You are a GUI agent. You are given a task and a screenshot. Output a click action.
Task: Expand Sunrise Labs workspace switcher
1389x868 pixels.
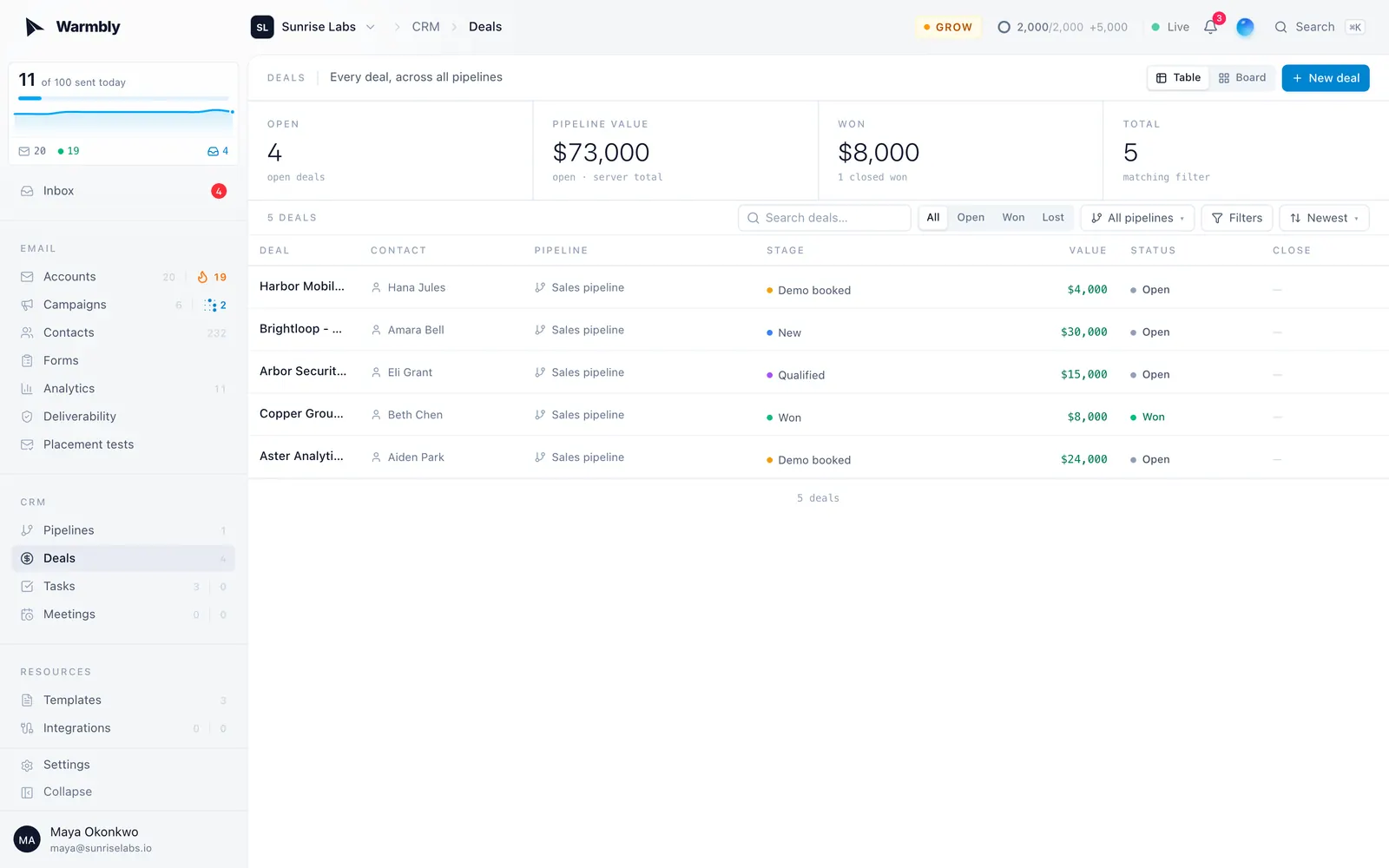coord(313,27)
